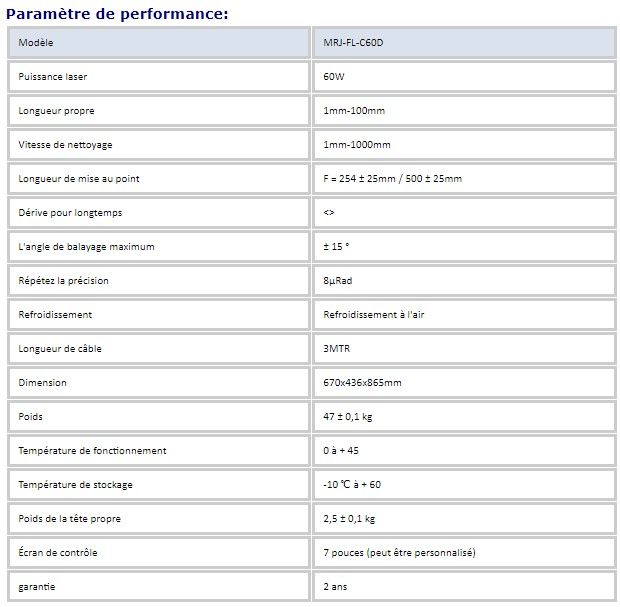
Task: Select the '47 ± 0,1 kg' weight value
Action: tap(349, 417)
